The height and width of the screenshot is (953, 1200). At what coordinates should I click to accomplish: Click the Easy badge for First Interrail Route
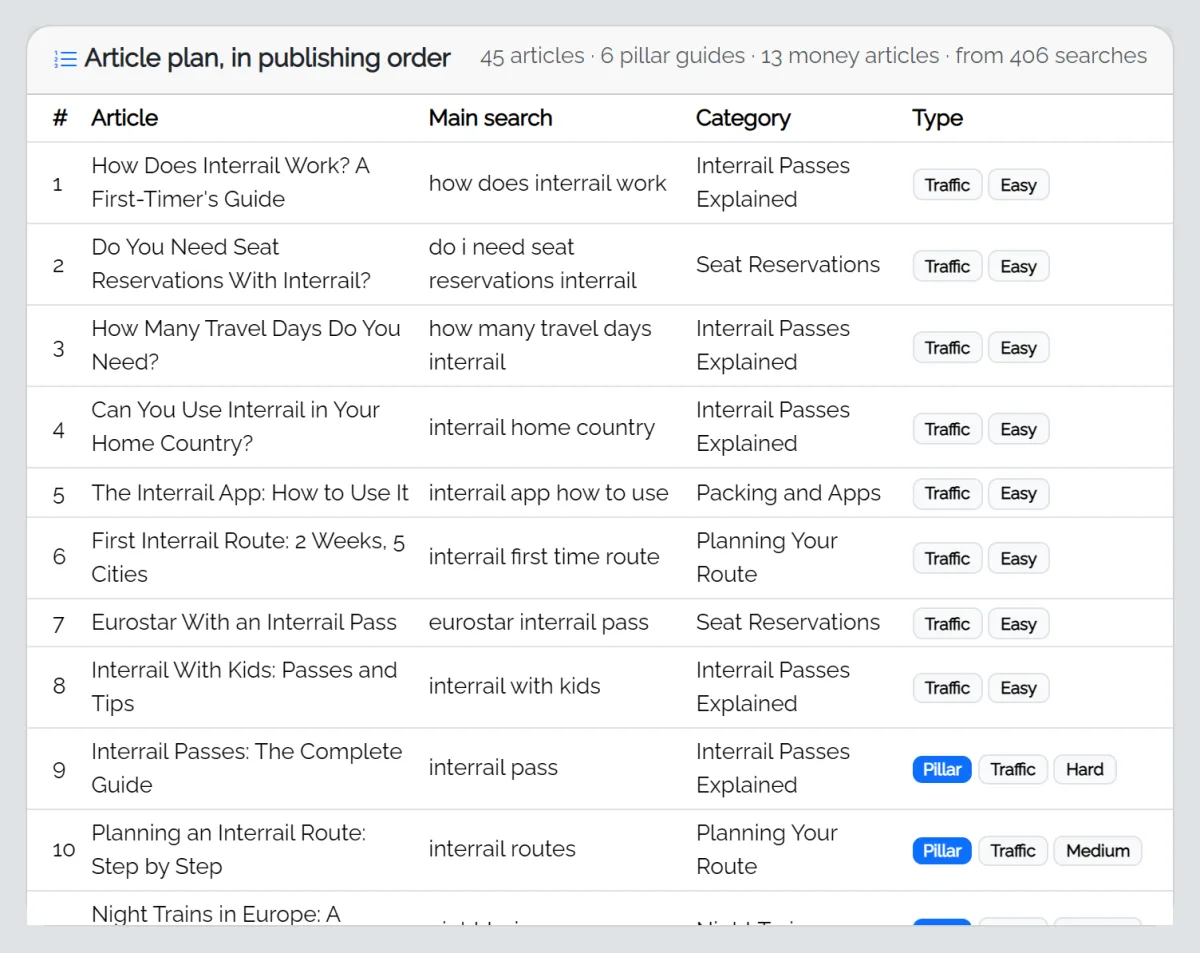tap(1018, 559)
